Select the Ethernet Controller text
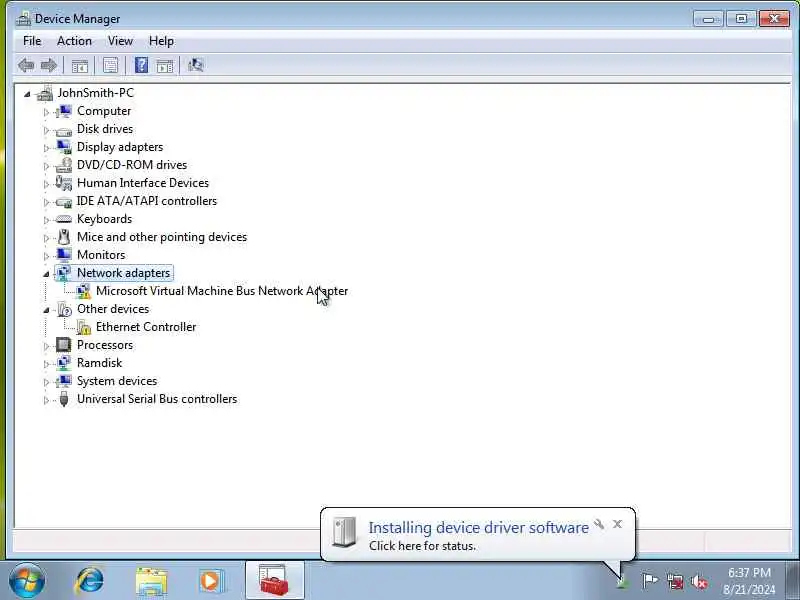 pyautogui.click(x=146, y=327)
